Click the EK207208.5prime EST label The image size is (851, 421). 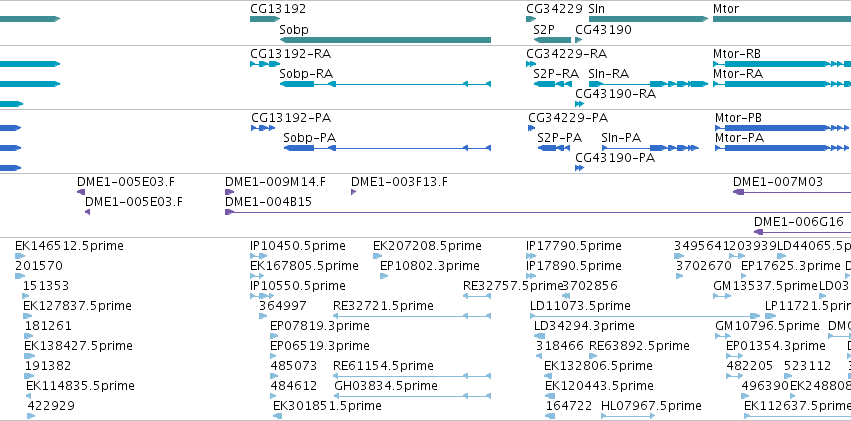[427, 246]
